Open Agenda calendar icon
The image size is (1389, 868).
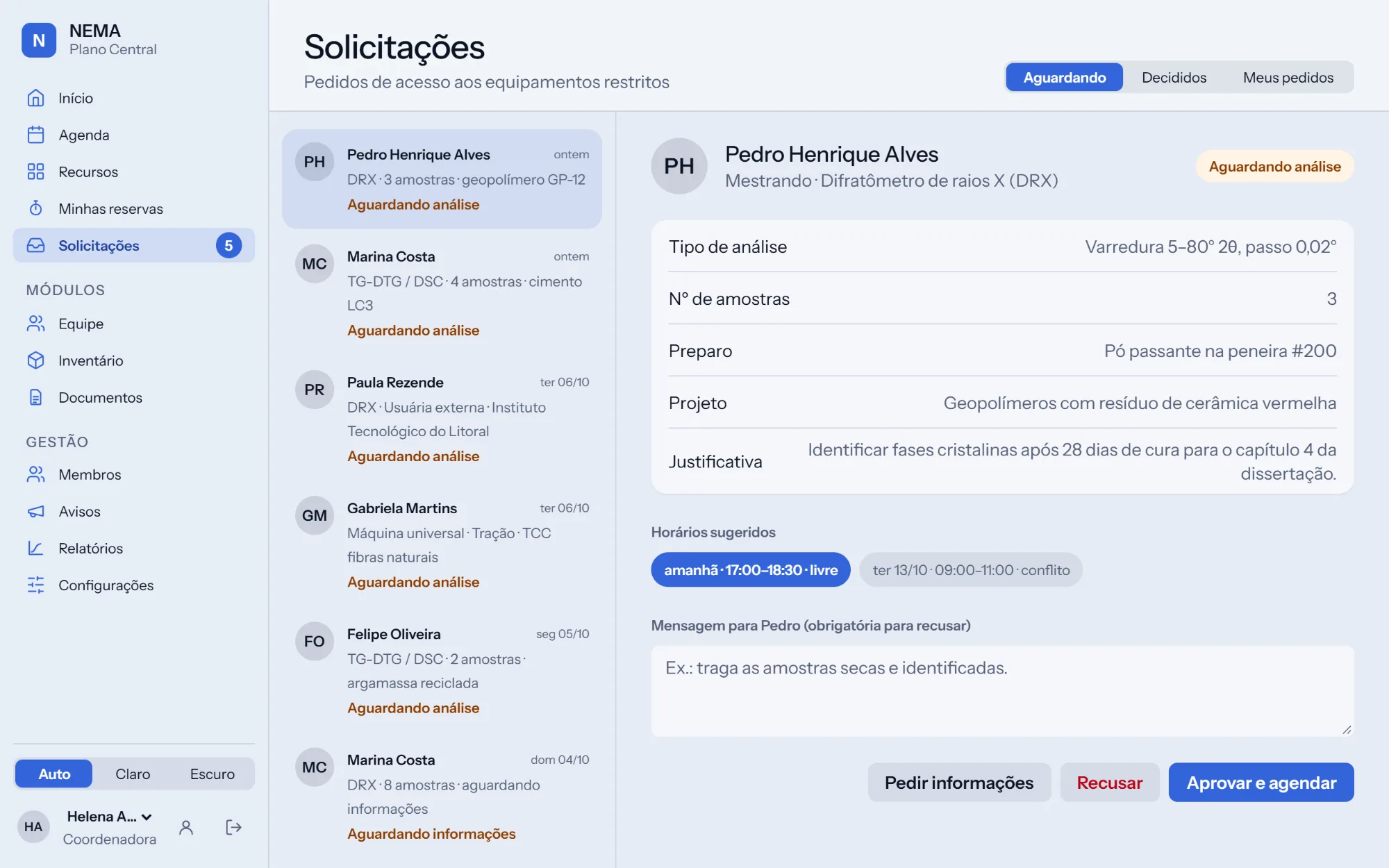coord(35,135)
